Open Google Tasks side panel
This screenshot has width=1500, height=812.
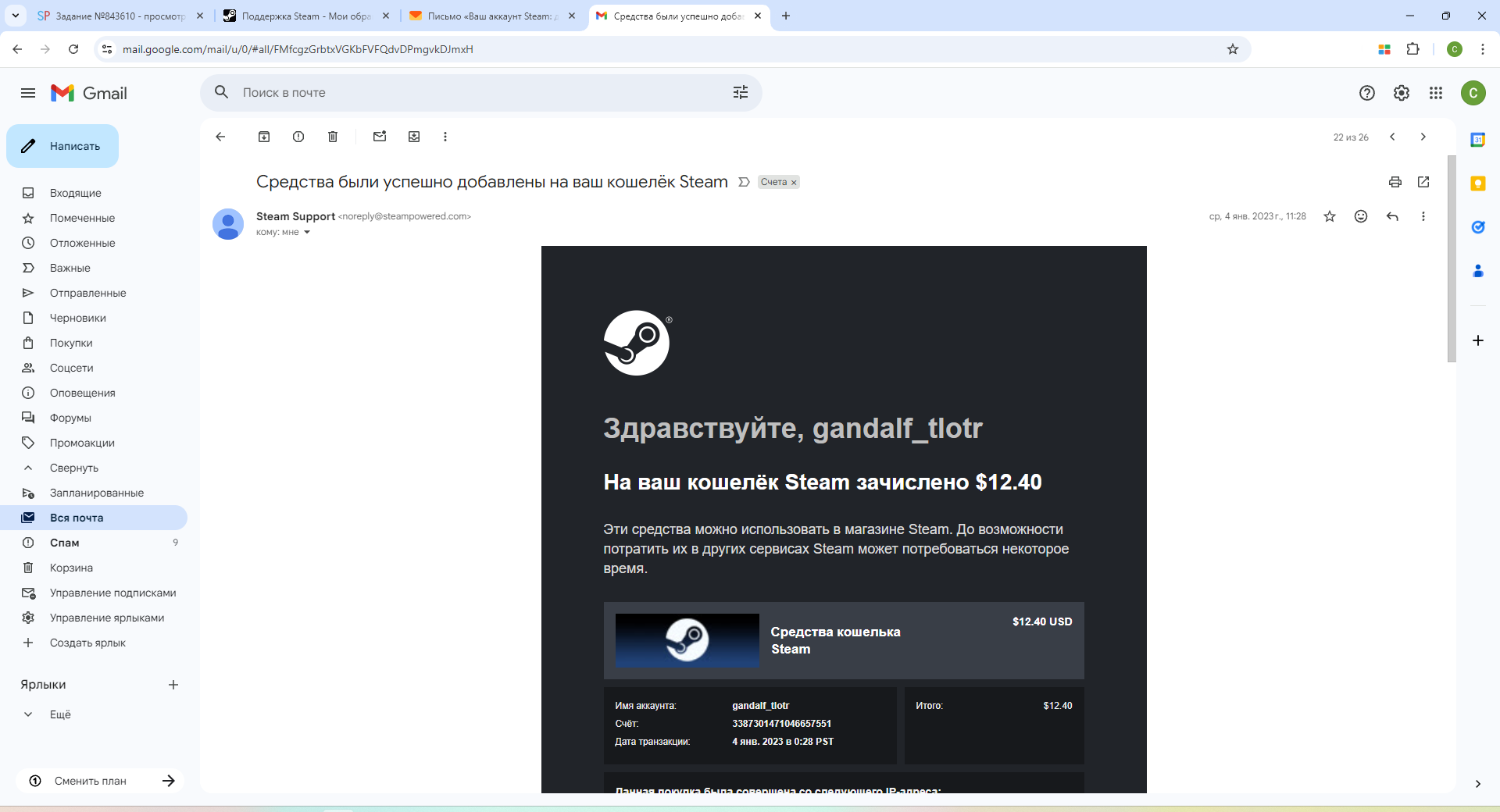click(1477, 227)
